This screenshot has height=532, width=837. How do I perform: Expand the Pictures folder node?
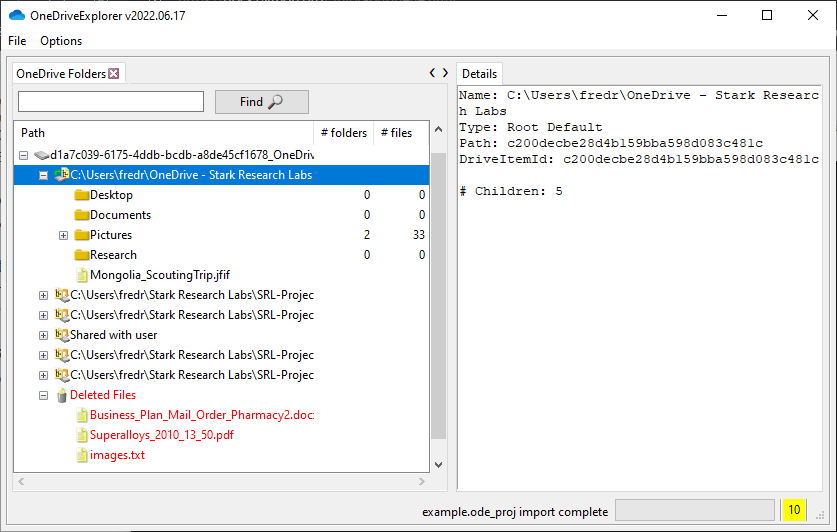[64, 235]
